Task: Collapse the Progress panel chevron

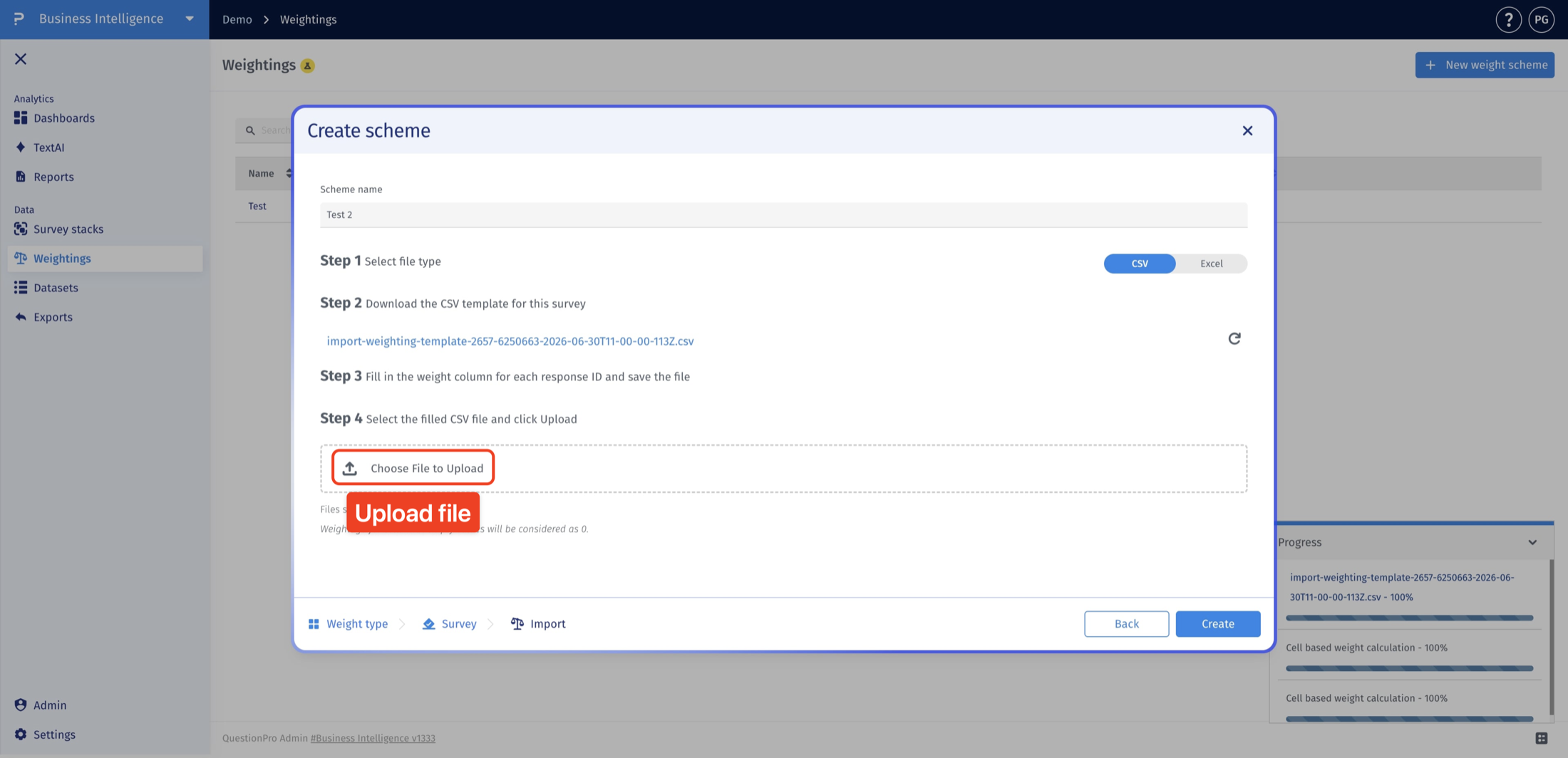Action: pyautogui.click(x=1532, y=542)
